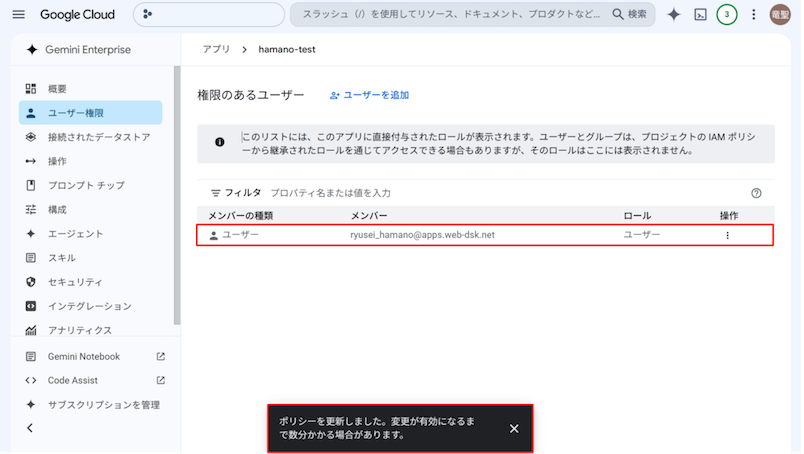Open the project picker selector
Screen dimensions: 804x454
pyautogui.click(x=209, y=14)
